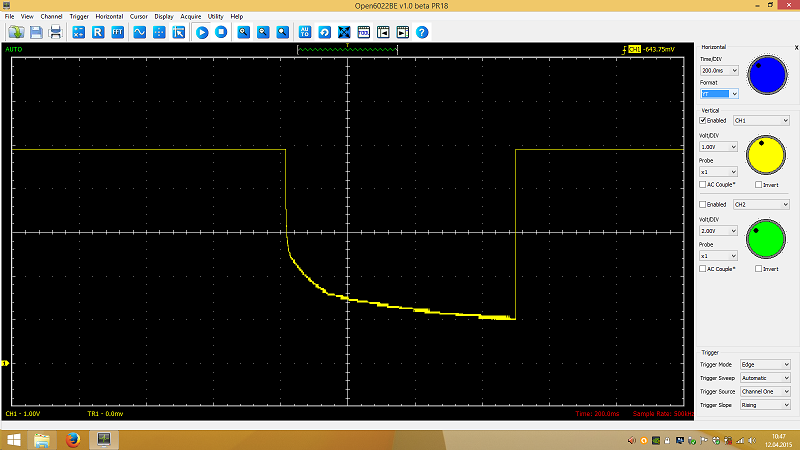Enable AC Couple for CH2
The height and width of the screenshot is (450, 800).
click(x=703, y=269)
